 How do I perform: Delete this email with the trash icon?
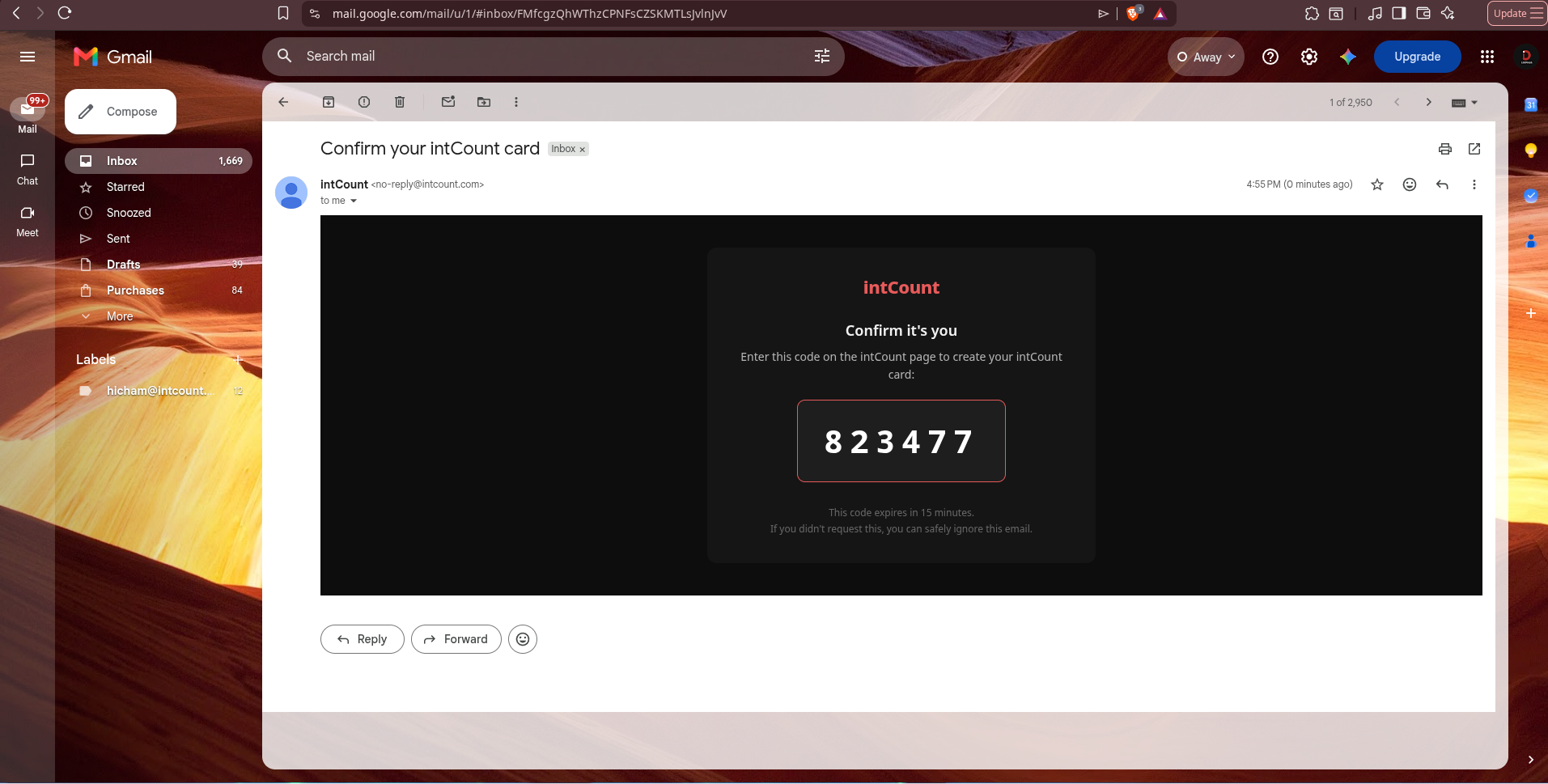400,102
